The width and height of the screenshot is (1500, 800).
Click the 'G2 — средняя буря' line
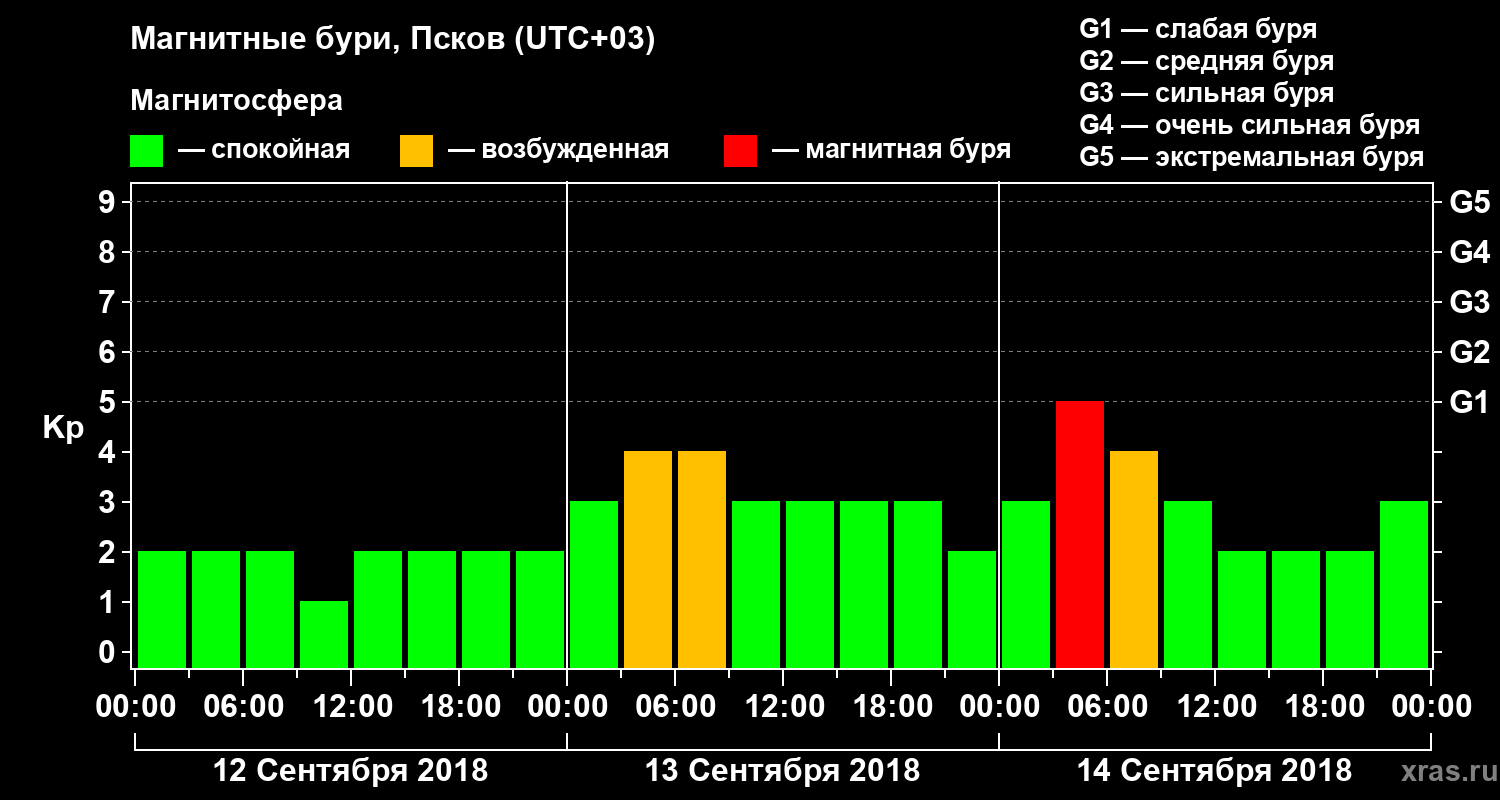(1207, 61)
